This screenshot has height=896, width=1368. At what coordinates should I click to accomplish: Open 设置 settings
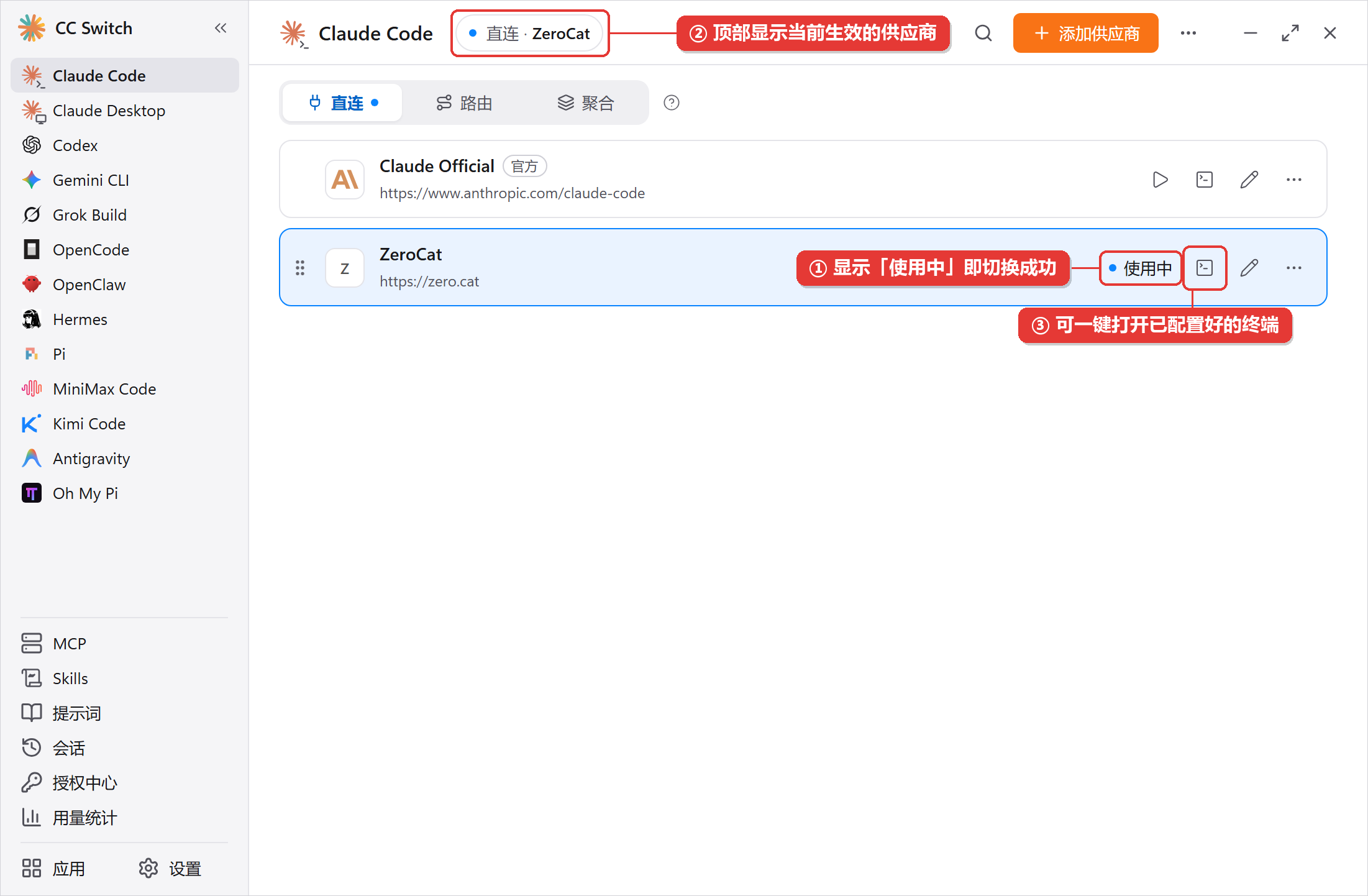click(170, 869)
